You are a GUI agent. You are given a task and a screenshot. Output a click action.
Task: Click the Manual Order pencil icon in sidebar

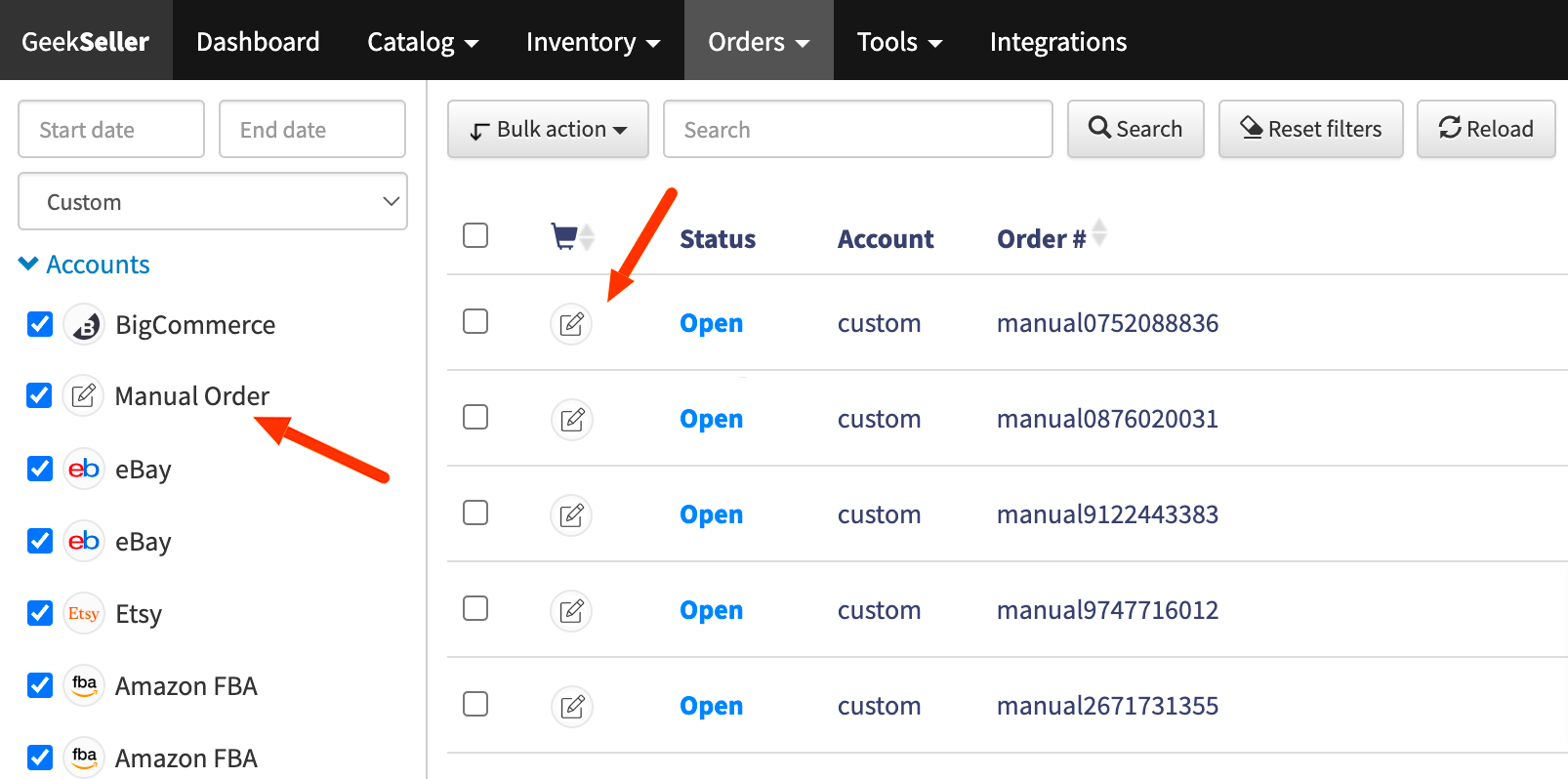coord(84,395)
